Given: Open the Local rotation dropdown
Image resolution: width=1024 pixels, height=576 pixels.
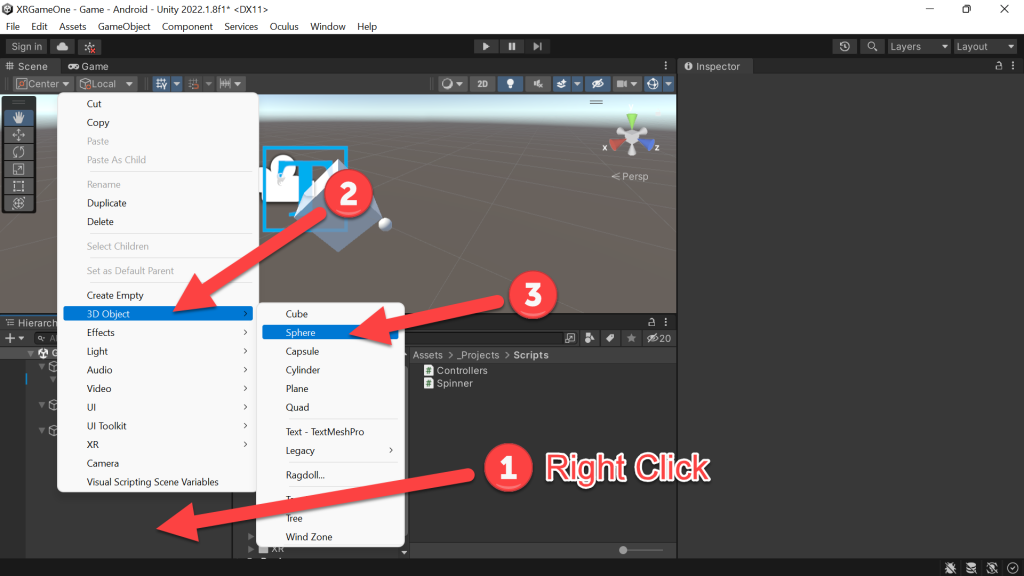Looking at the screenshot, I should tap(106, 84).
